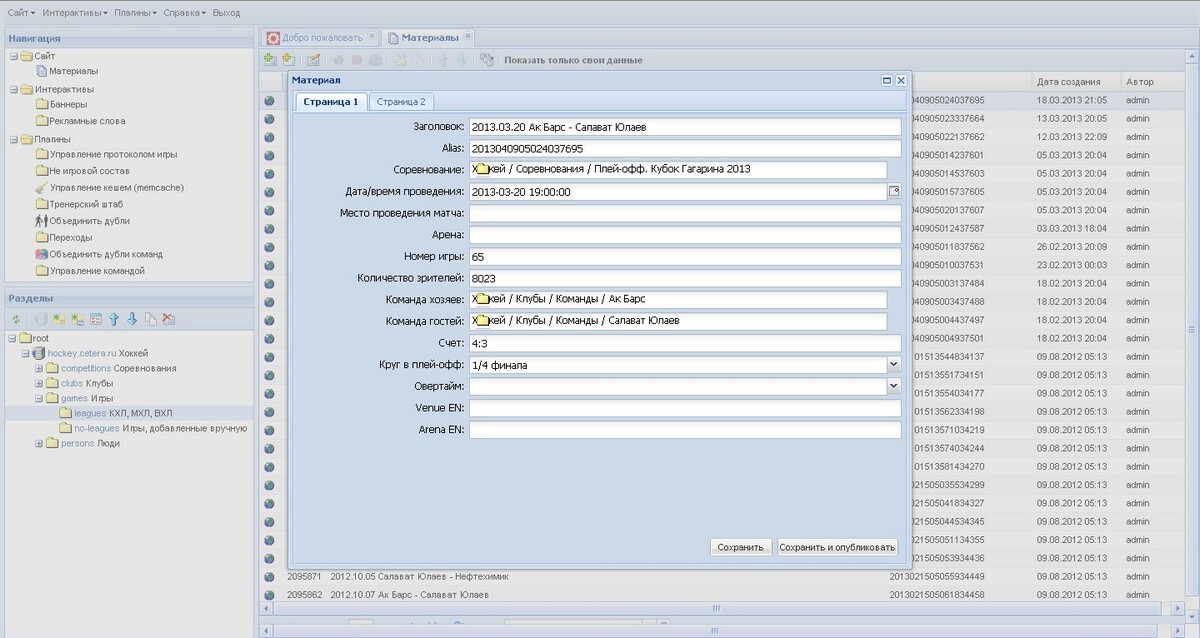Click the Сохранить button
1200x638 pixels.
pos(741,547)
